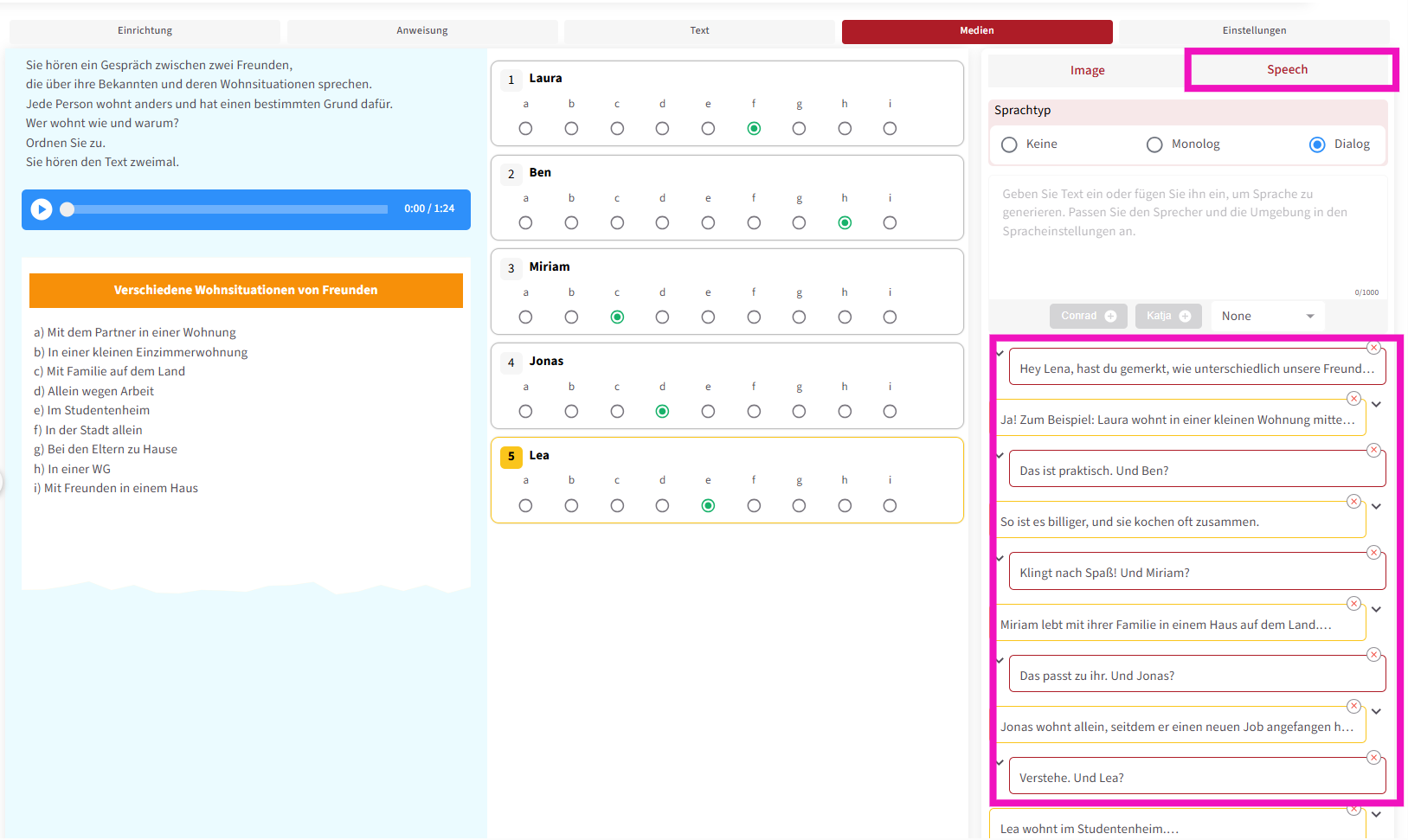Click the audio progress slider handle

pos(68,209)
